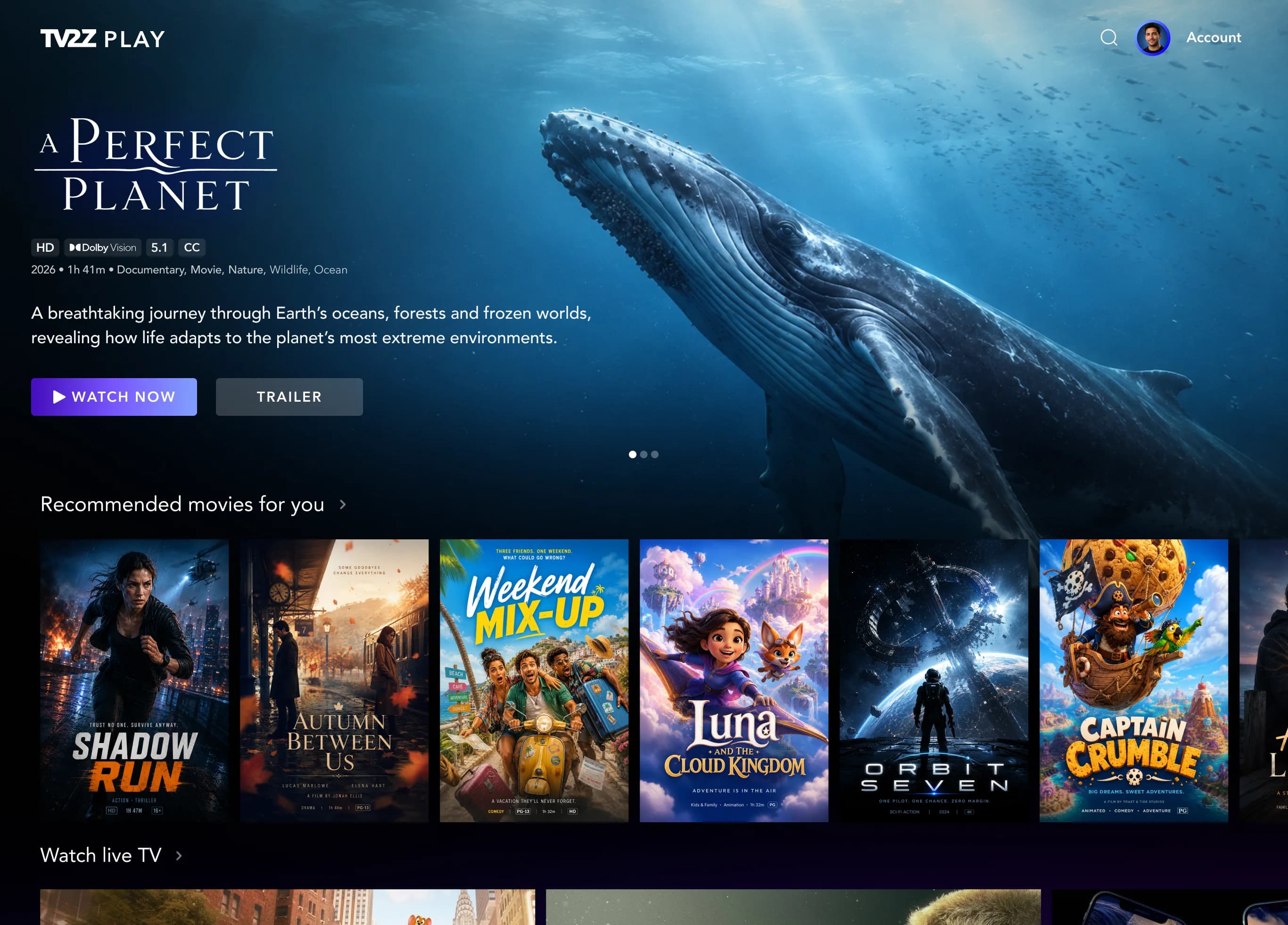Jump to the third carousel slide dot
This screenshot has width=1288, height=925.
coord(655,454)
